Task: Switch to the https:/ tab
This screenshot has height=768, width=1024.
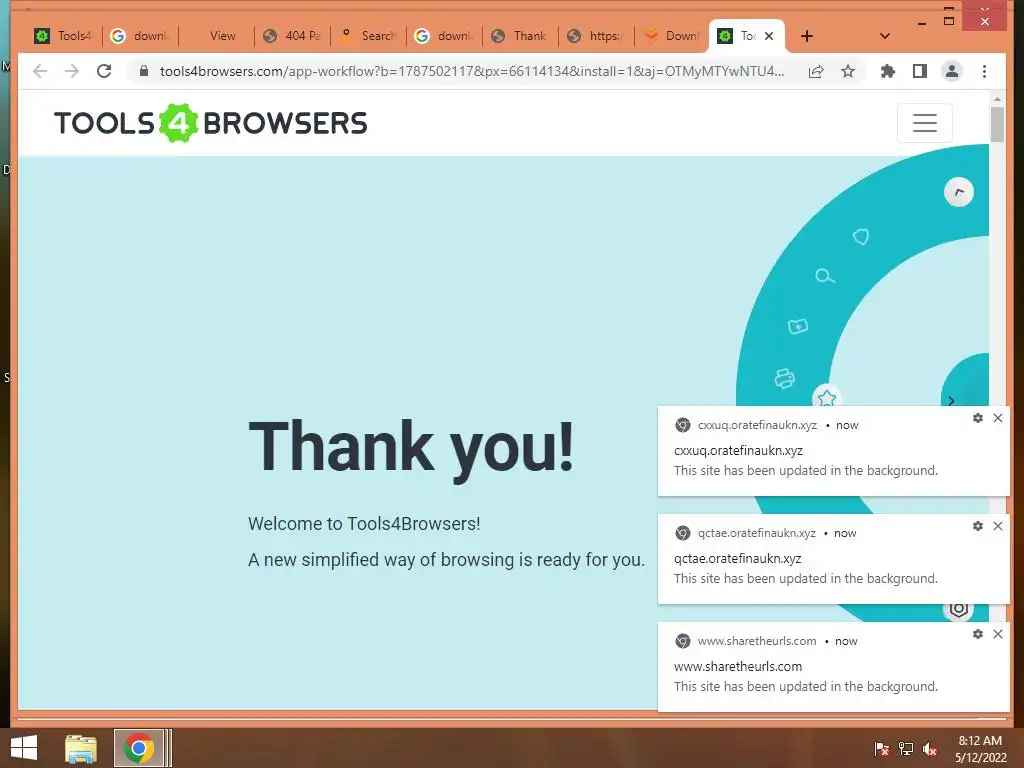Action: (596, 36)
